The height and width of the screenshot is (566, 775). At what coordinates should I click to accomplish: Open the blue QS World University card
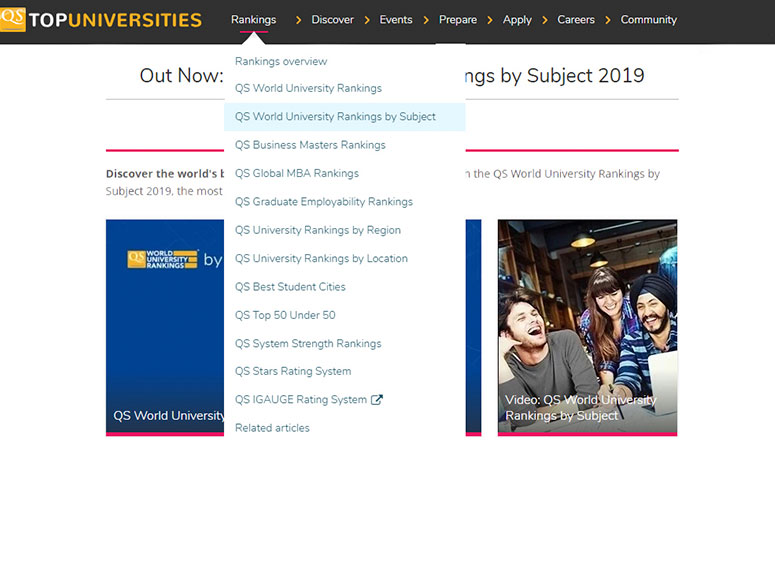pyautogui.click(x=165, y=328)
